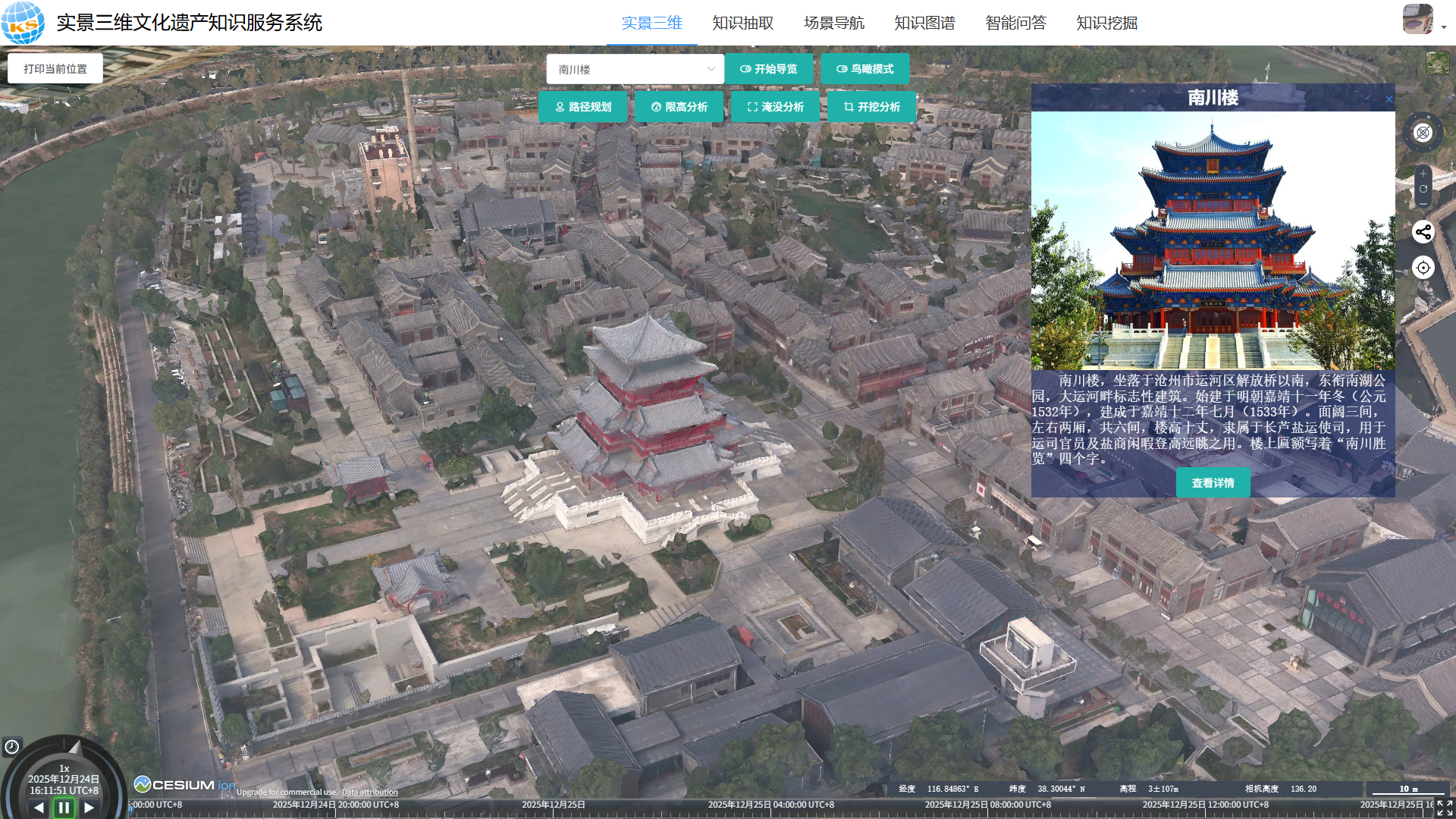Close the 南川楼 info panel
The height and width of the screenshot is (819, 1456).
click(x=1389, y=99)
